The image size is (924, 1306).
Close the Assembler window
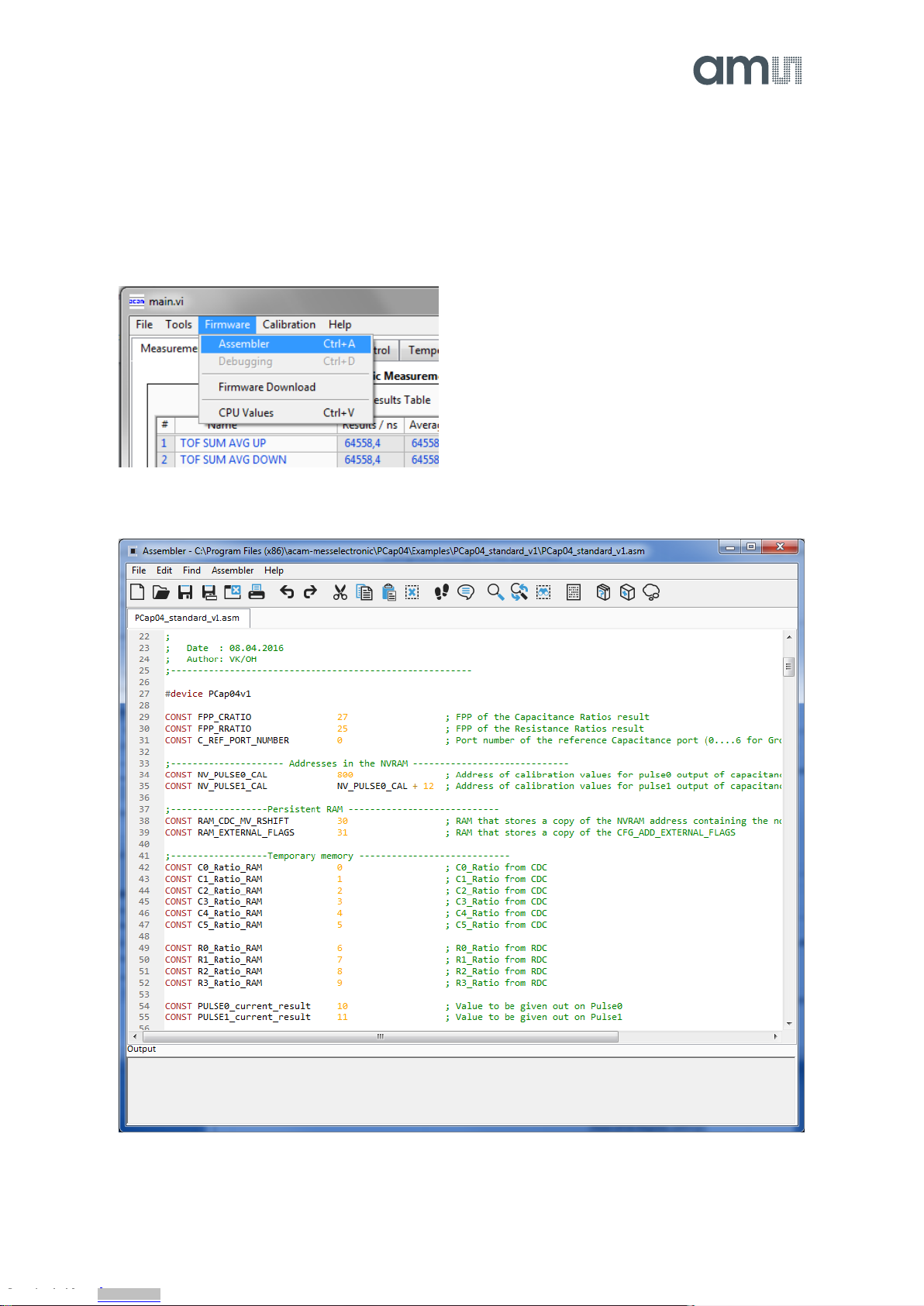(780, 547)
